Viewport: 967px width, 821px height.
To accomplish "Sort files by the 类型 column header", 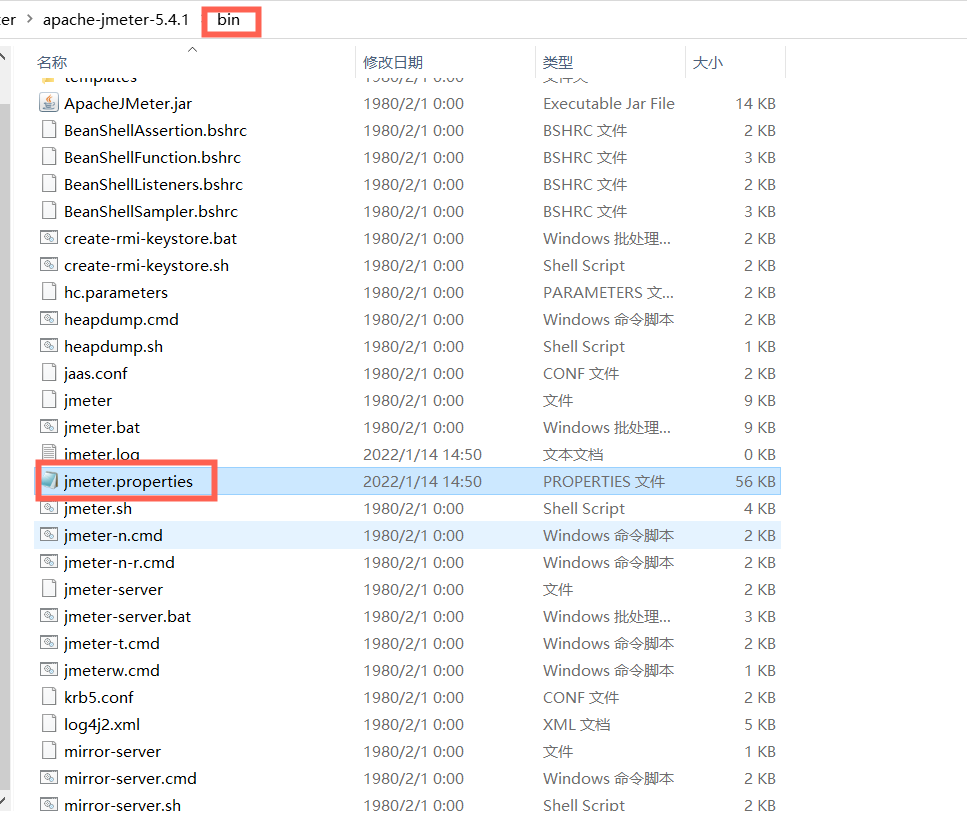I will pyautogui.click(x=558, y=62).
